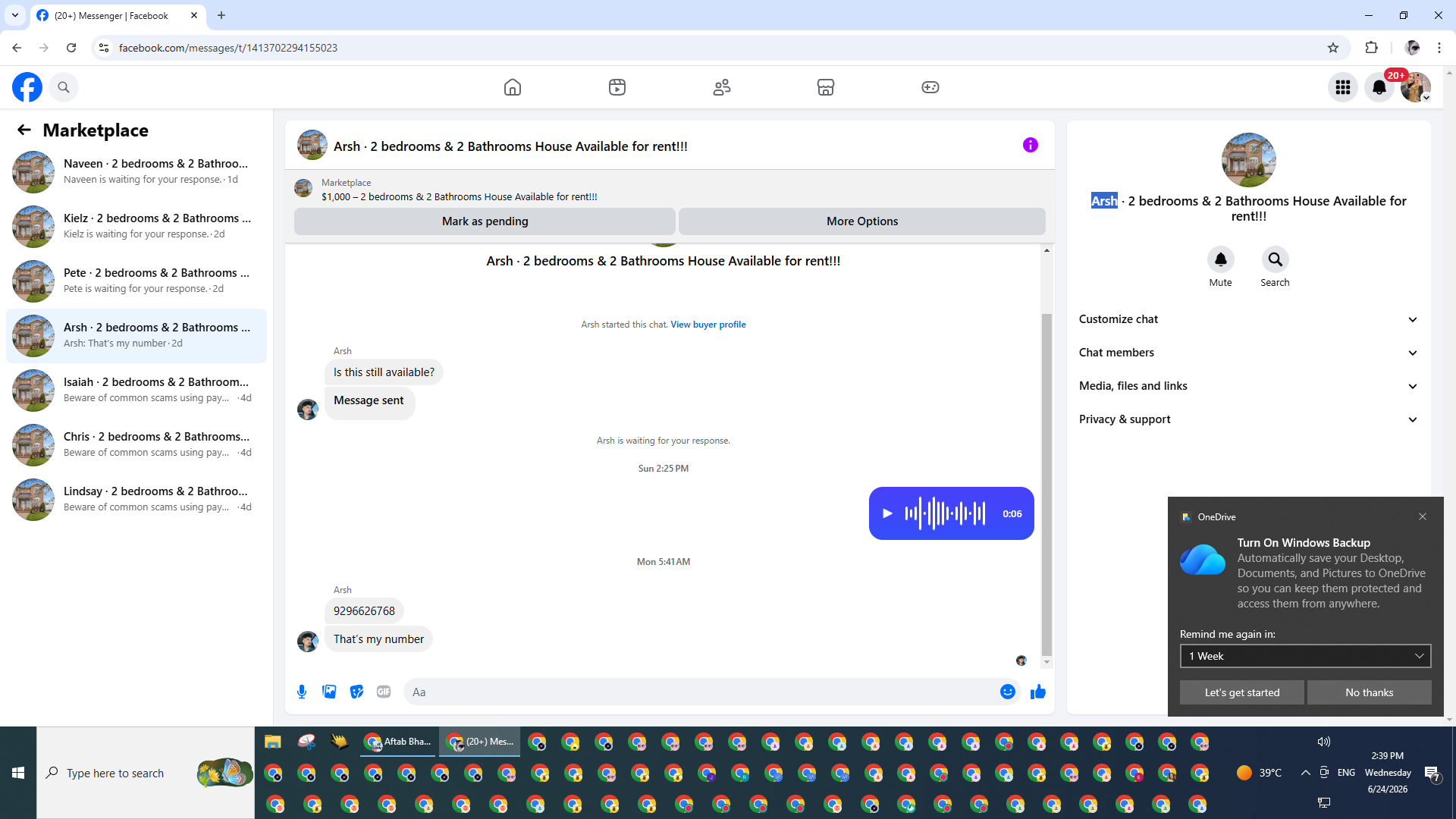Open the emoji picker
Image resolution: width=1456 pixels, height=819 pixels.
pos(1008,692)
